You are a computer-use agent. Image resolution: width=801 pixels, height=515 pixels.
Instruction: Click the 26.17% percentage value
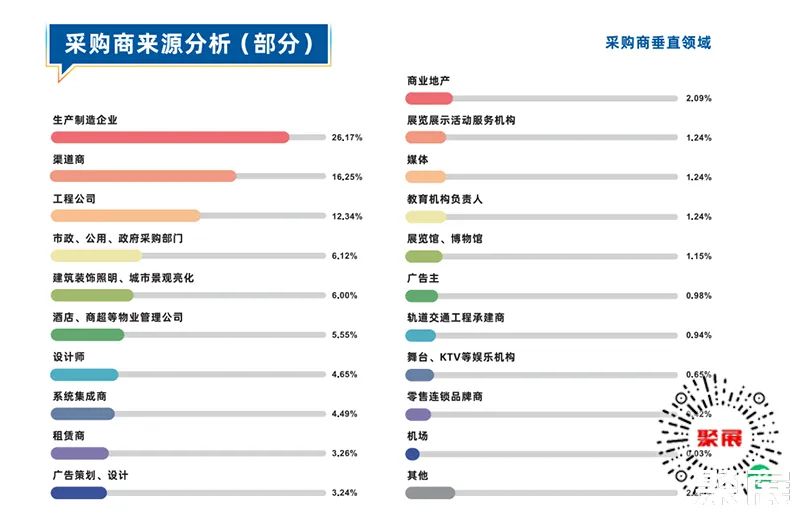pos(346,137)
